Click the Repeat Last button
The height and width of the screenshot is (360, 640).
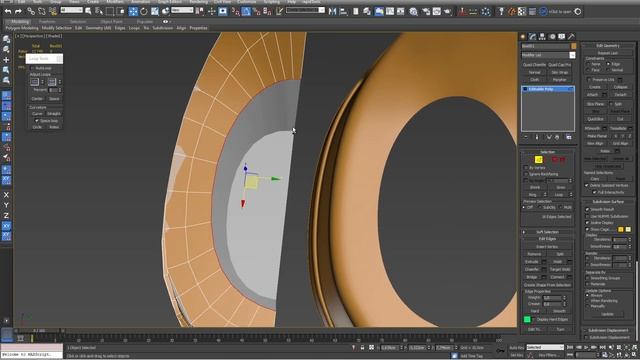coord(608,53)
